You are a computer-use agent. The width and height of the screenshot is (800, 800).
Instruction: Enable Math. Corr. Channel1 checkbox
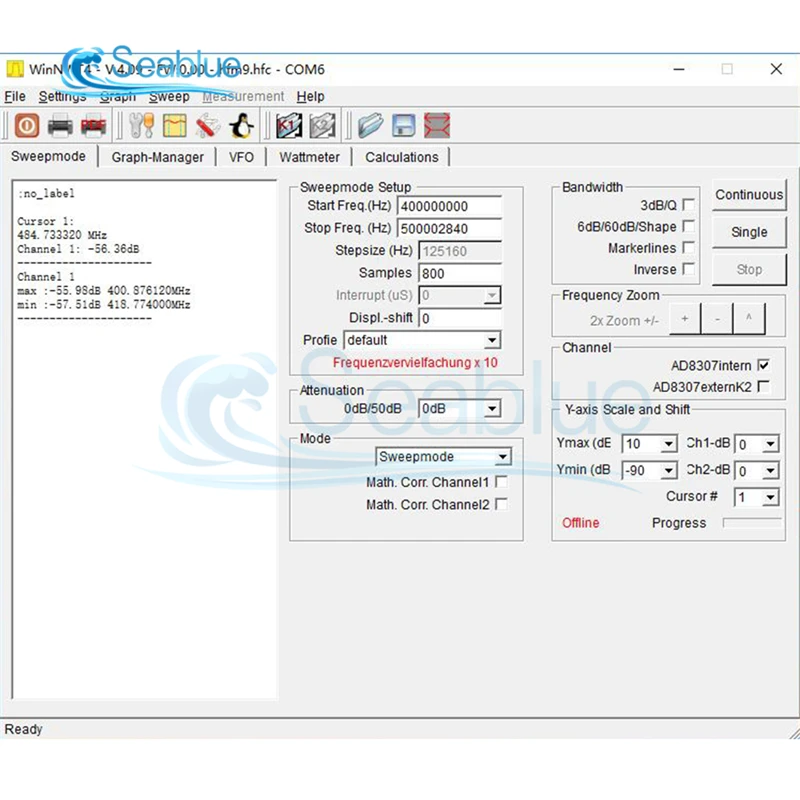coord(502,482)
